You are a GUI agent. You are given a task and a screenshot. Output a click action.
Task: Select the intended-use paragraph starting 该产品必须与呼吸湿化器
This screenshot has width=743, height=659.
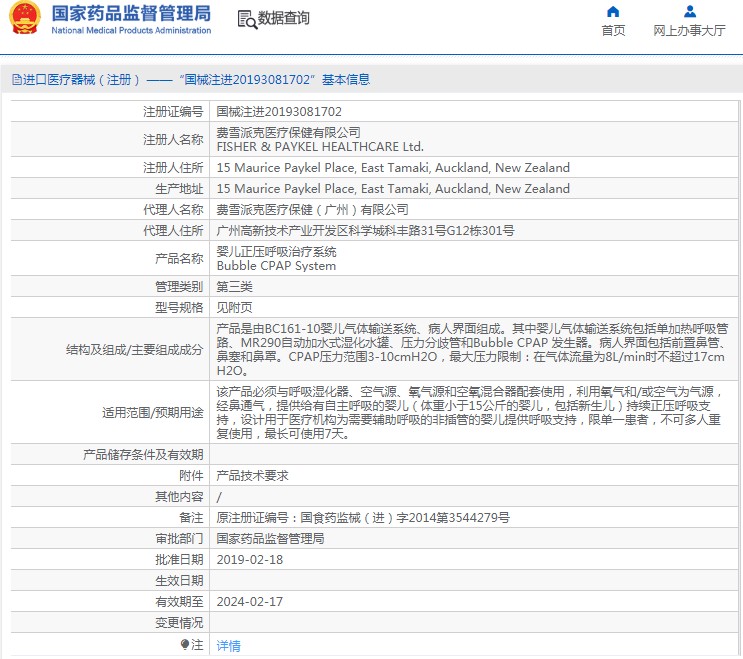coord(470,413)
